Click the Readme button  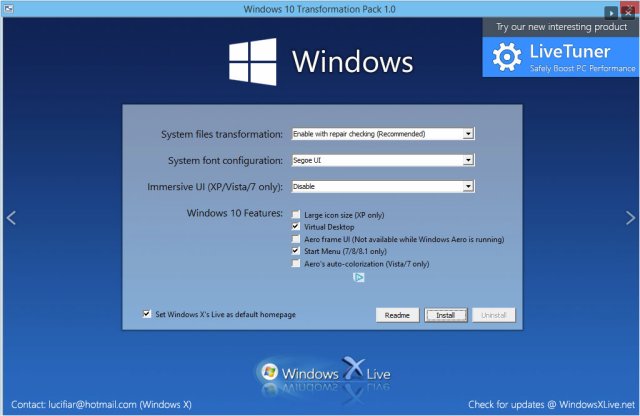(x=397, y=315)
